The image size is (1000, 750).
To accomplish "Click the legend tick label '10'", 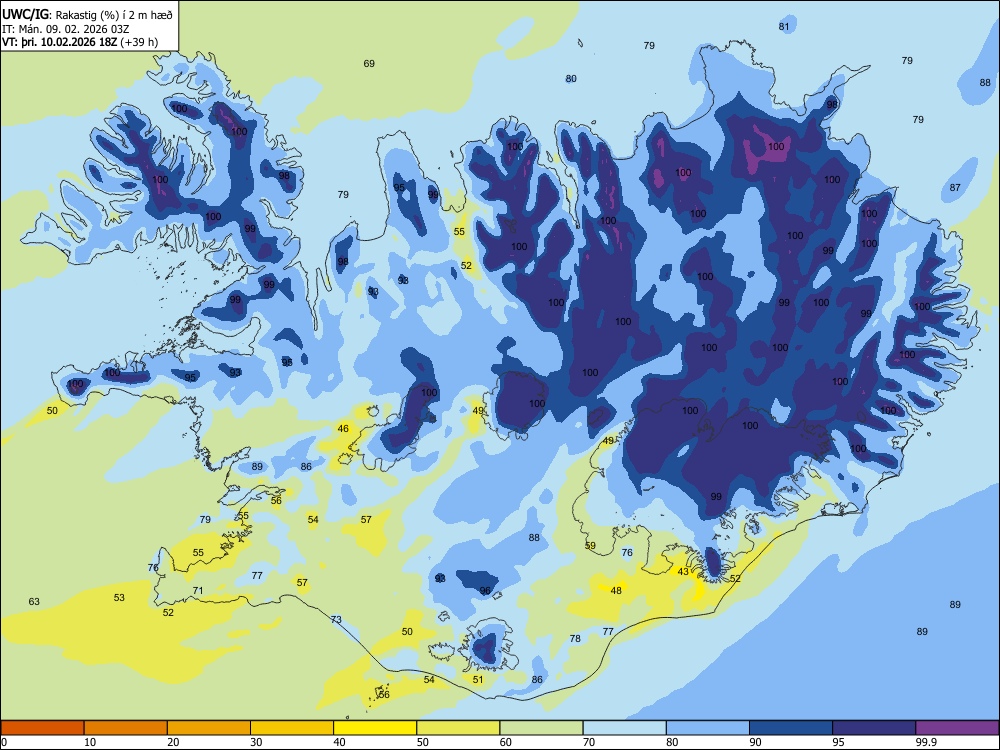I will [90, 742].
